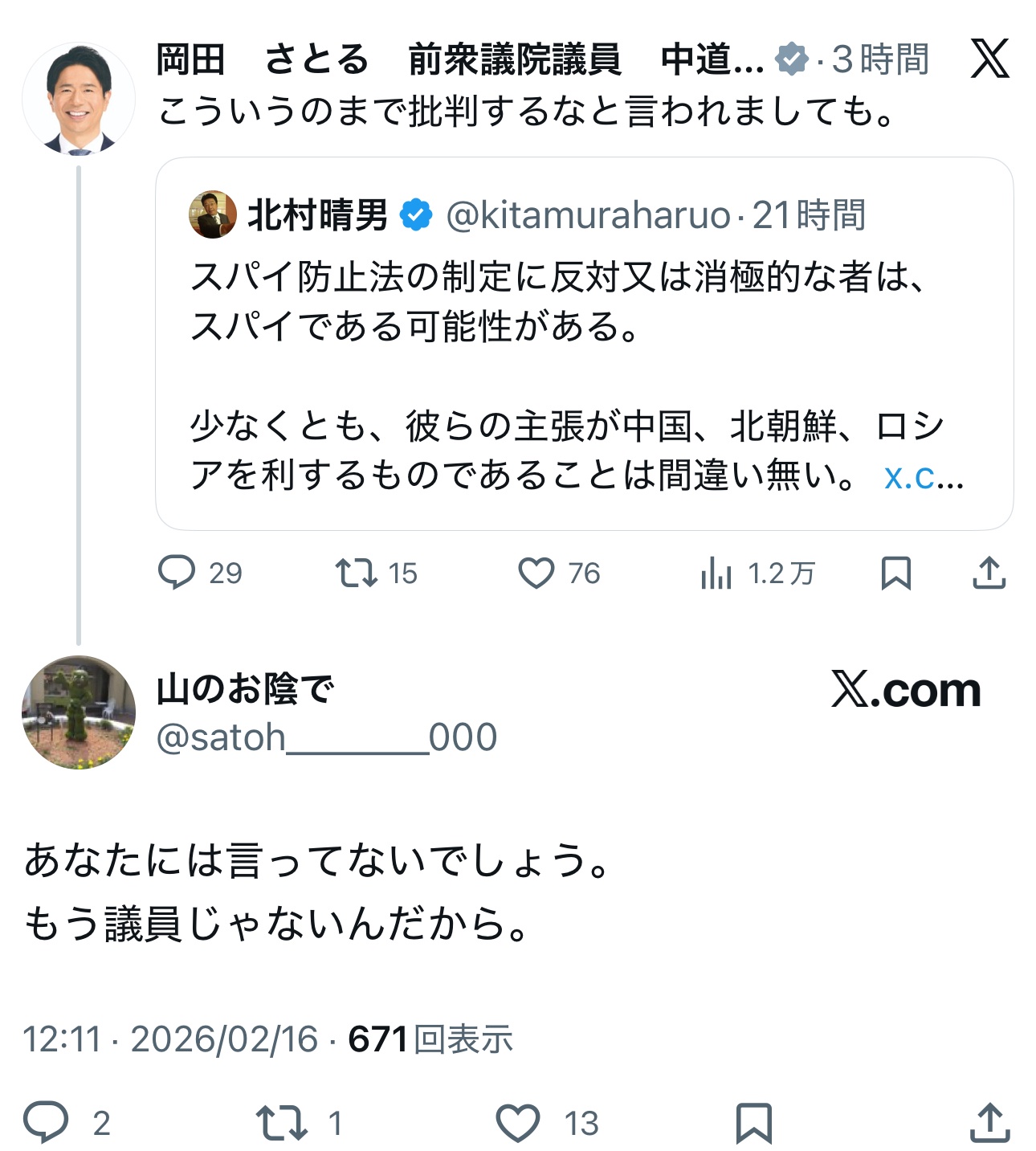Click the X logo in top right

tap(989, 59)
